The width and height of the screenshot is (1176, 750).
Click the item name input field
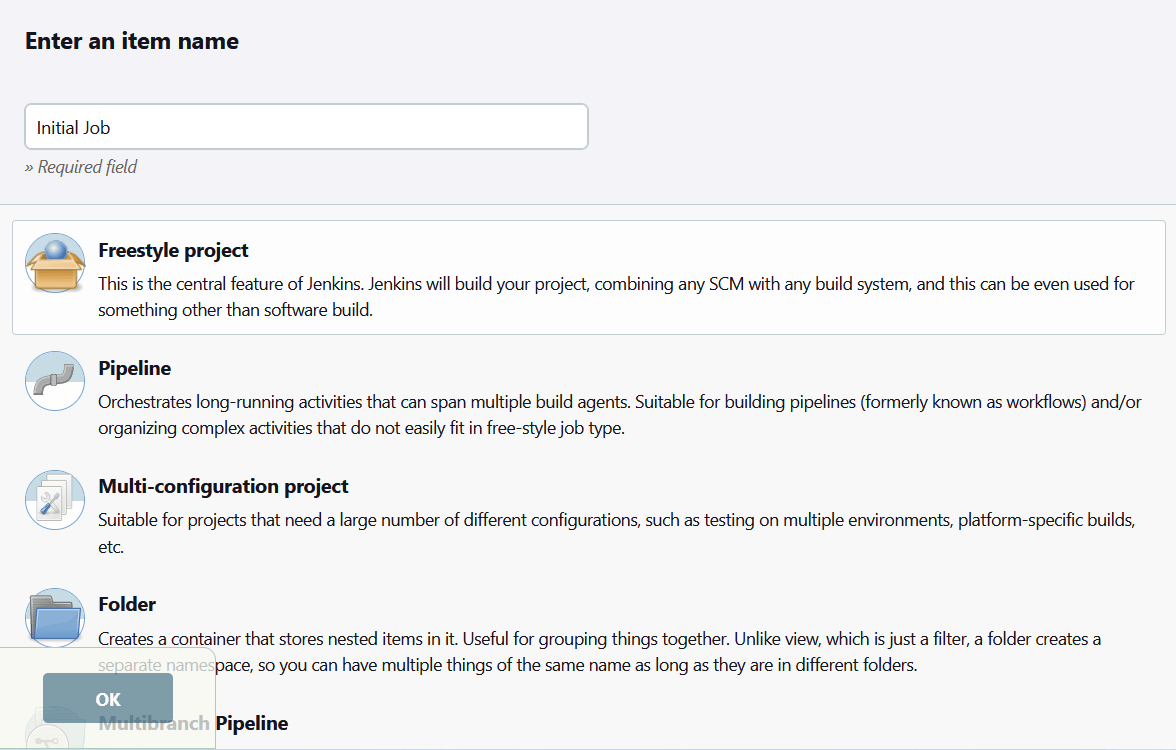306,126
